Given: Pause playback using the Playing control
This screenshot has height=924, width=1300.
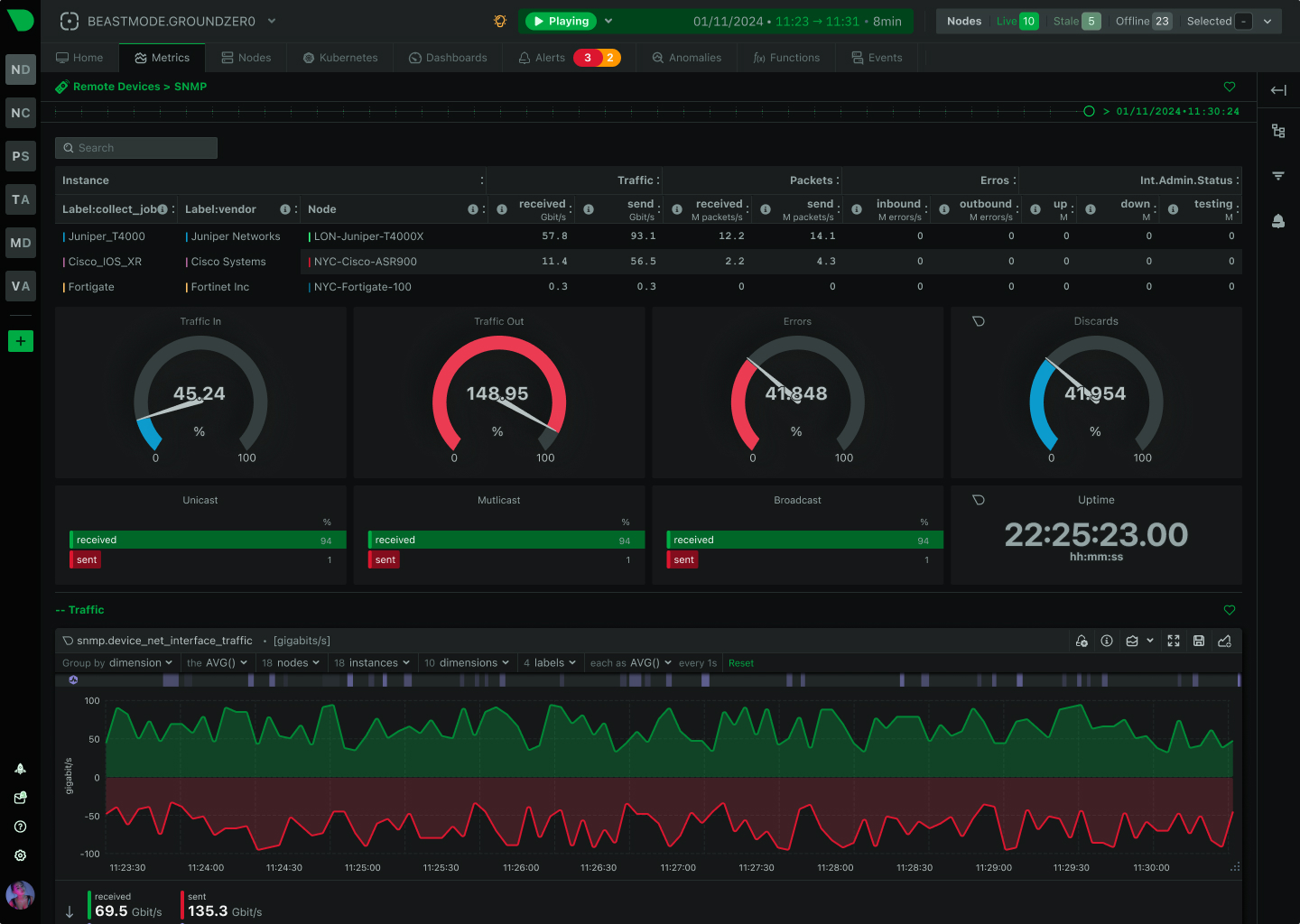Looking at the screenshot, I should (560, 20).
